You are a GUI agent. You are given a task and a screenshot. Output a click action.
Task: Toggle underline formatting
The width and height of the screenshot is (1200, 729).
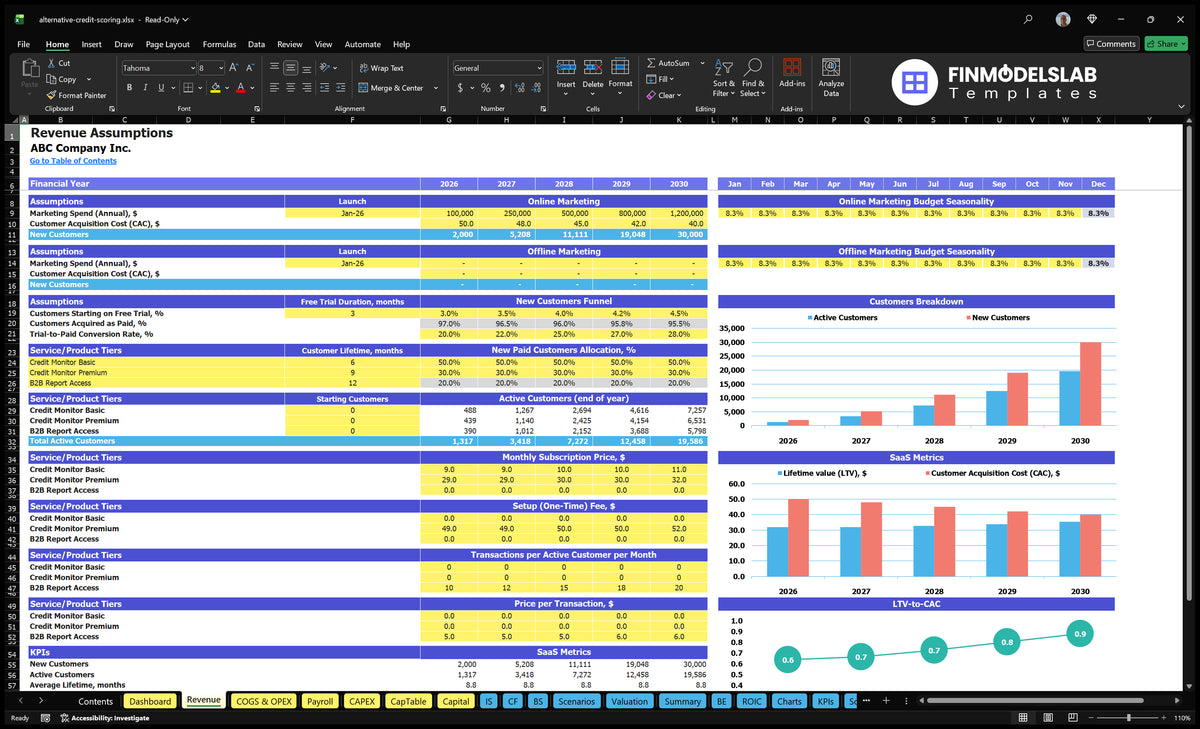[x=161, y=88]
